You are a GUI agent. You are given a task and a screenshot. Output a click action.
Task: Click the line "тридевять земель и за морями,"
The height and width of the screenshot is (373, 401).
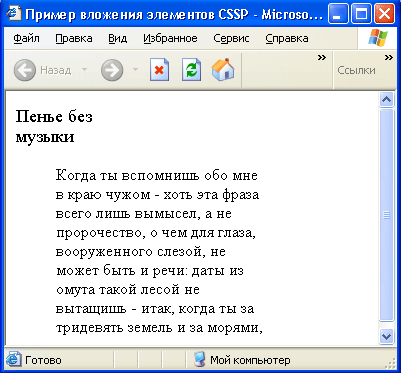(x=159, y=328)
